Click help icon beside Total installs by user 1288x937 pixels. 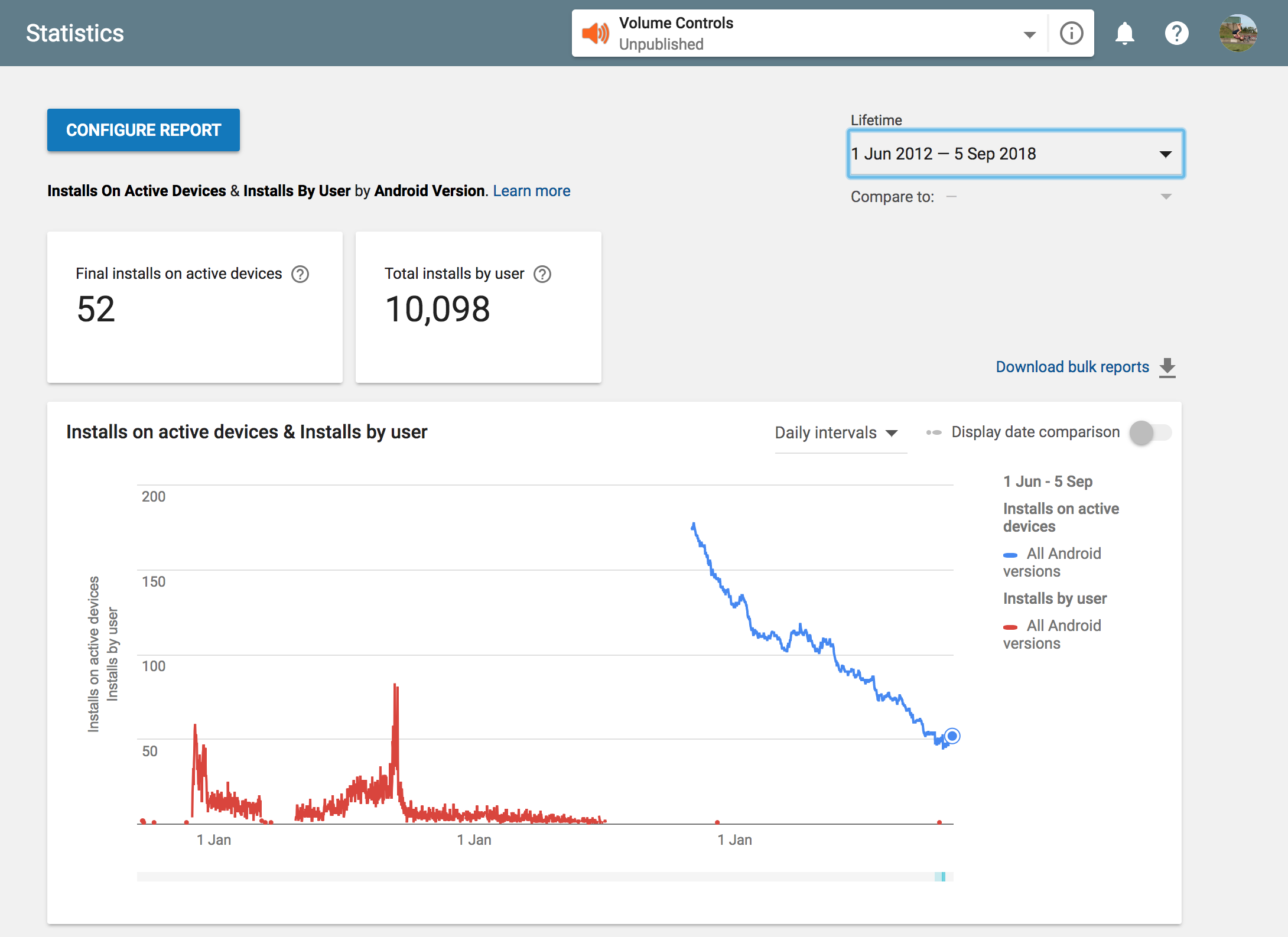coord(542,274)
